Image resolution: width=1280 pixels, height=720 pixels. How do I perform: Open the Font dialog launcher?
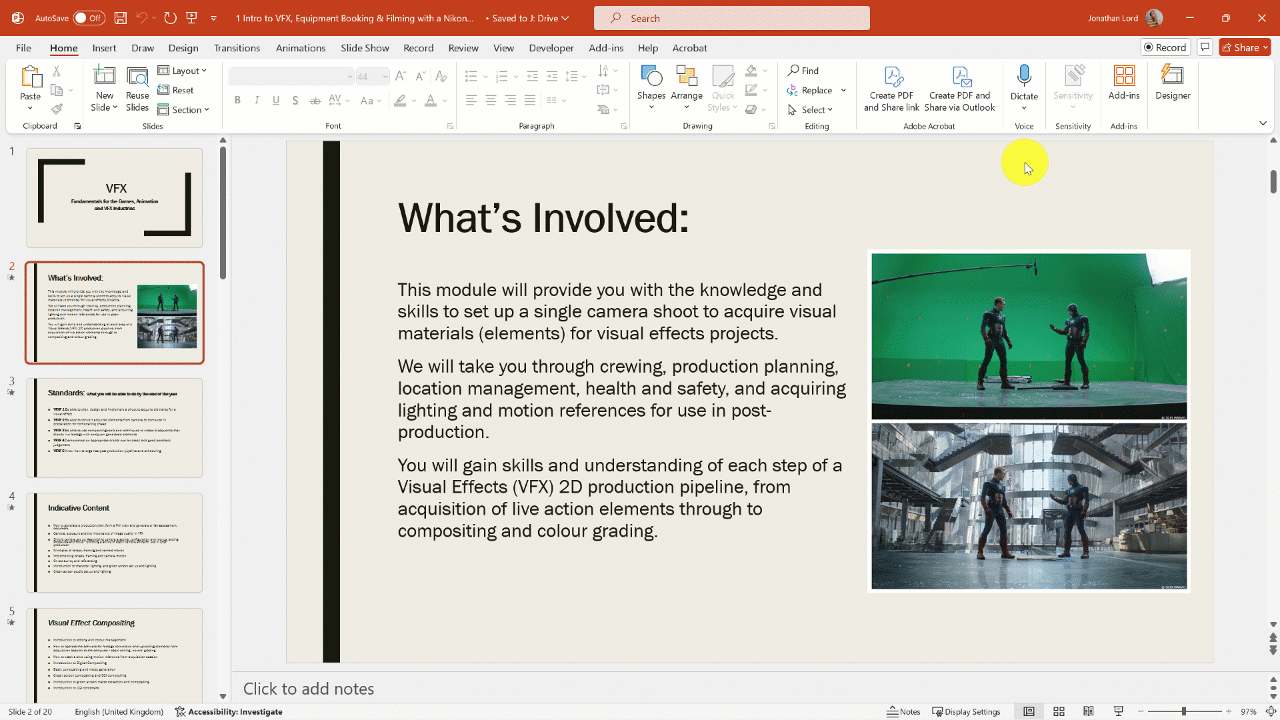[x=450, y=126]
